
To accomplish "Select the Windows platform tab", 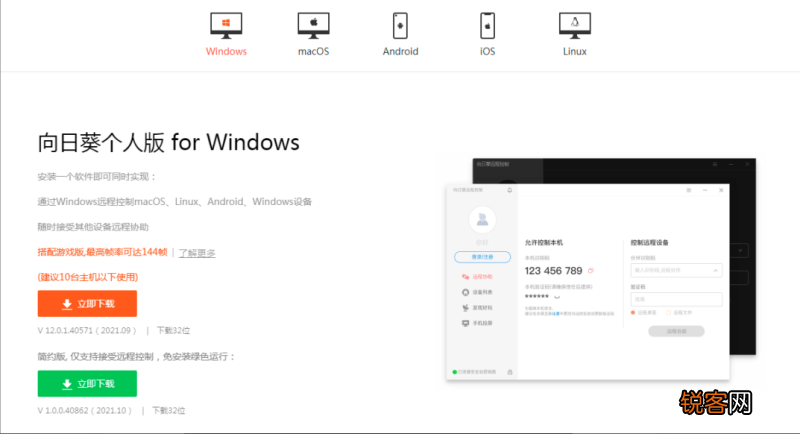I will (x=226, y=35).
